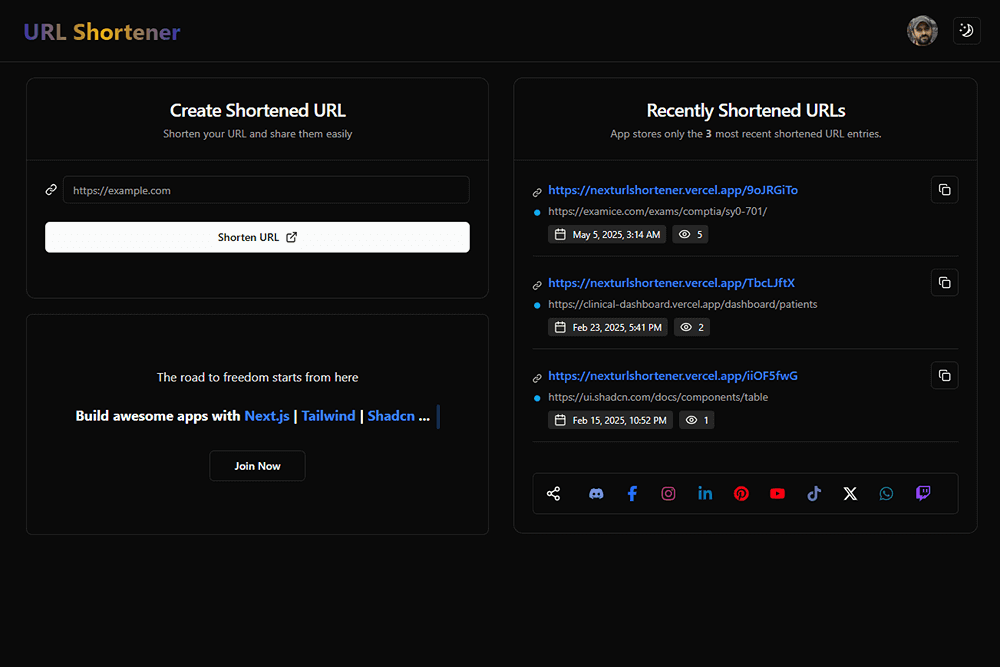Copy the iiOF5fwG shortened URL
1000x667 pixels.
(x=944, y=375)
